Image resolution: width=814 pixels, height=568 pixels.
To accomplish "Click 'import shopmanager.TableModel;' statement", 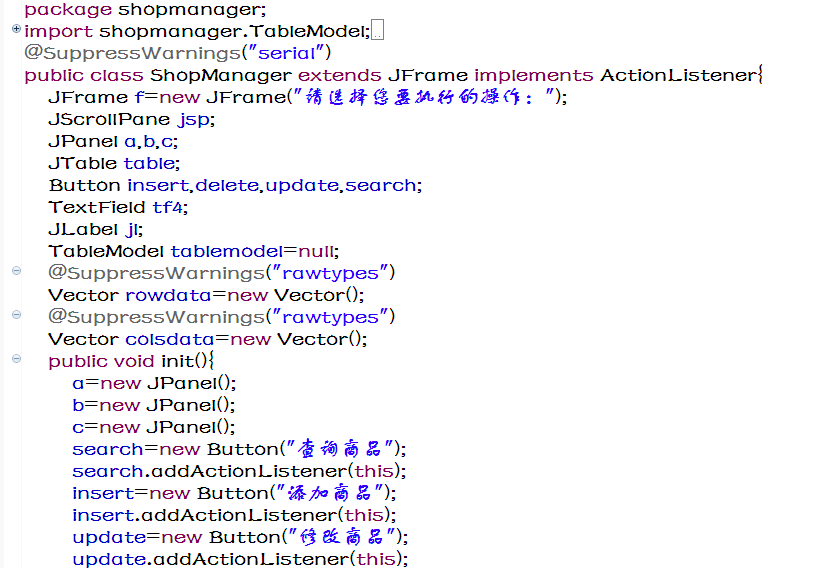I will click(197, 31).
